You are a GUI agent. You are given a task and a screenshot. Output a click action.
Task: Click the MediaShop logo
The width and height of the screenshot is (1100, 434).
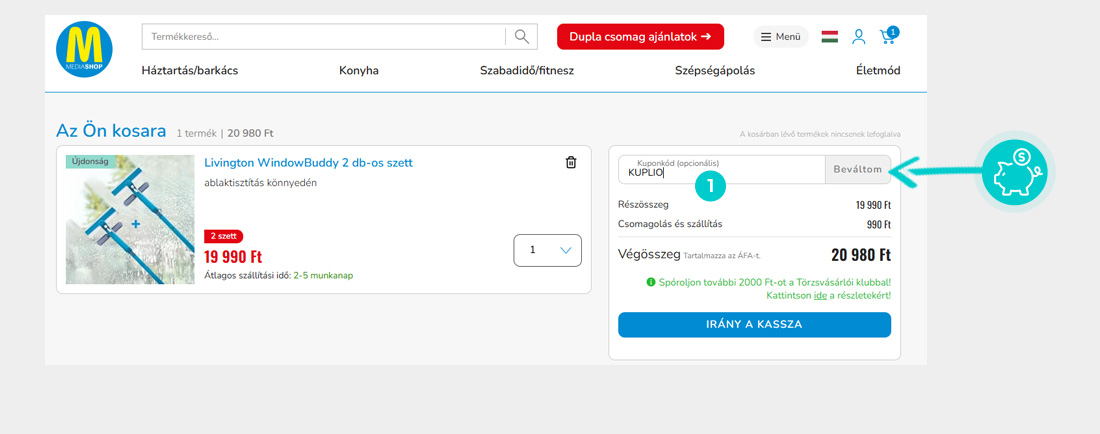coord(84,49)
